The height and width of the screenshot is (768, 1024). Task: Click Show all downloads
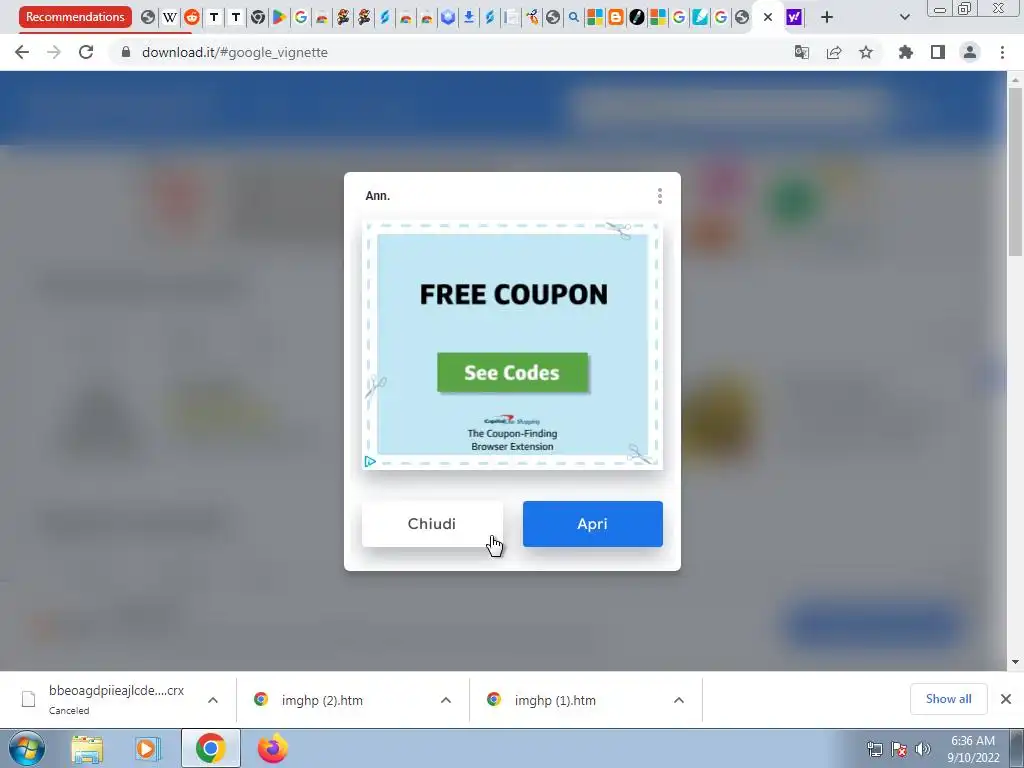[x=948, y=699]
